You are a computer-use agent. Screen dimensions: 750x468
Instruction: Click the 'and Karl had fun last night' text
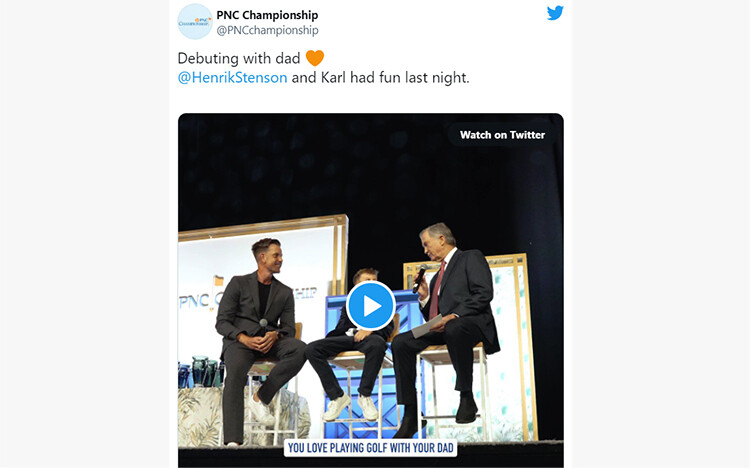pyautogui.click(x=381, y=78)
